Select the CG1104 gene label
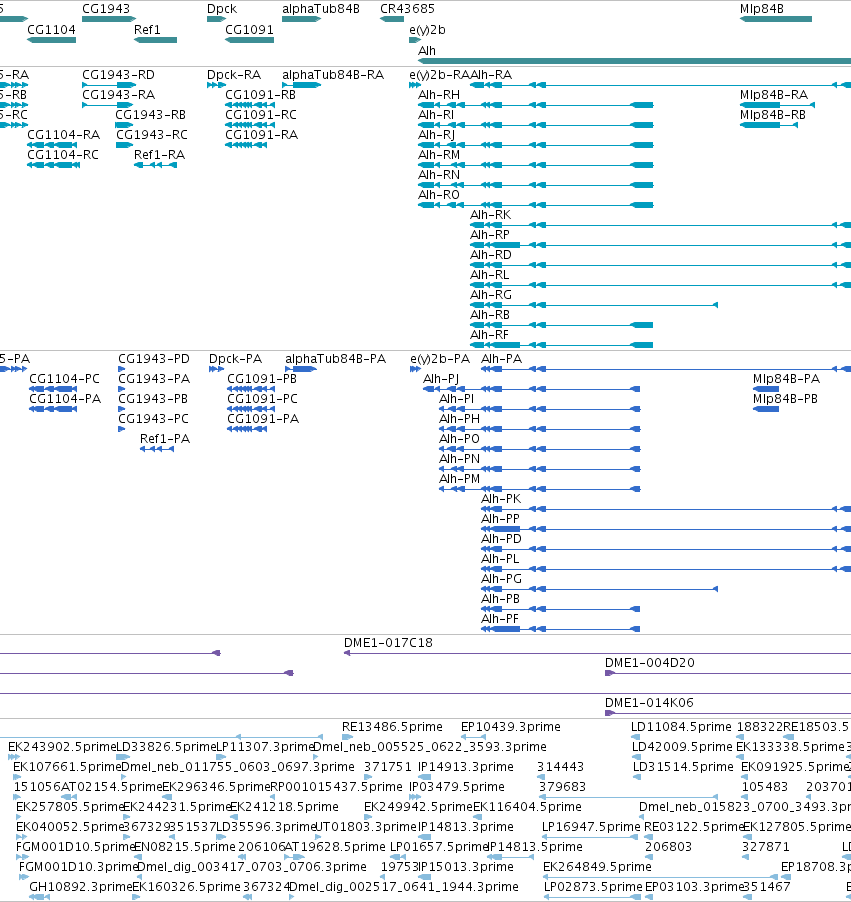The width and height of the screenshot is (851, 902). click(51, 29)
